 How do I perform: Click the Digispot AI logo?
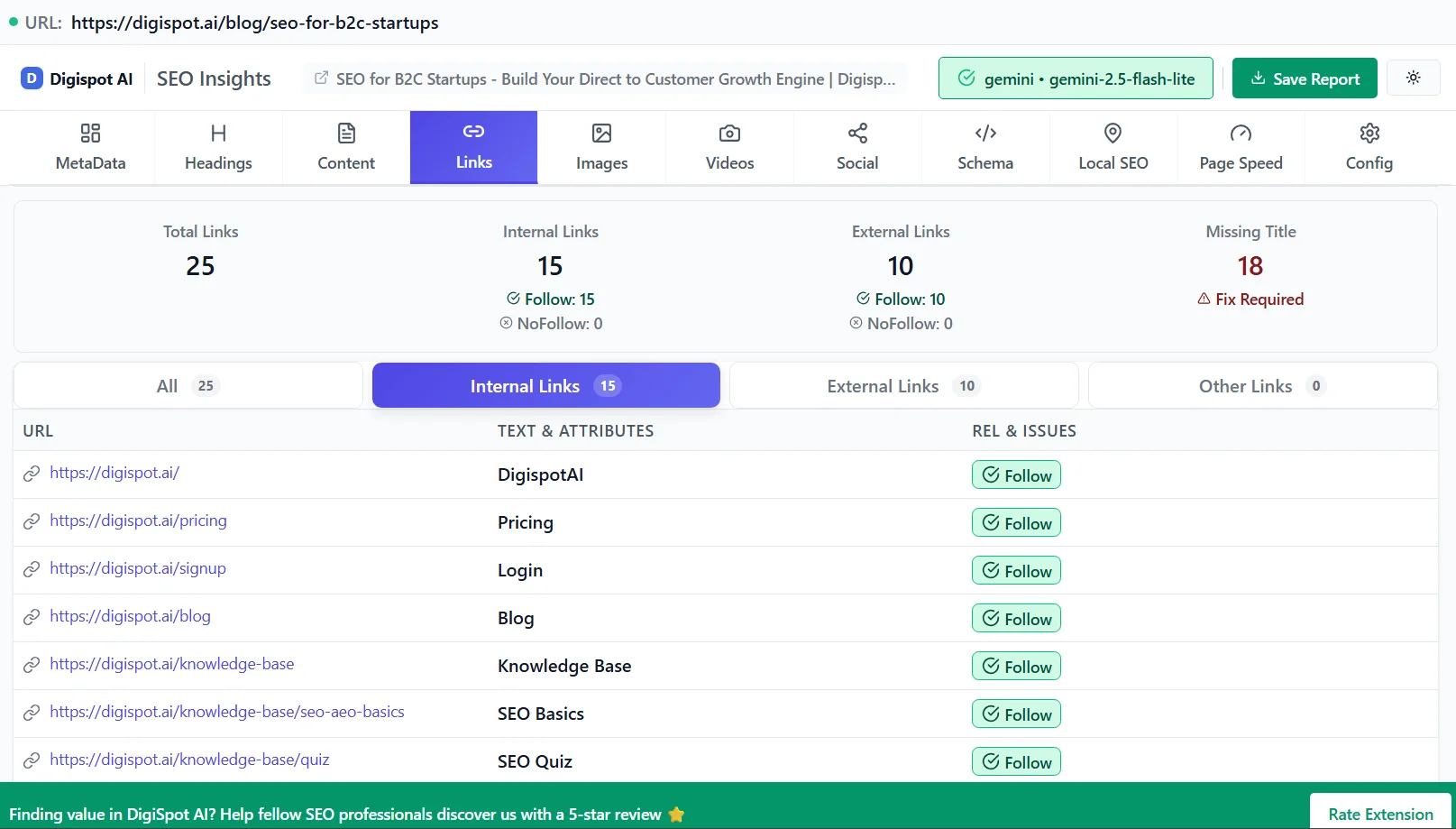[78, 78]
